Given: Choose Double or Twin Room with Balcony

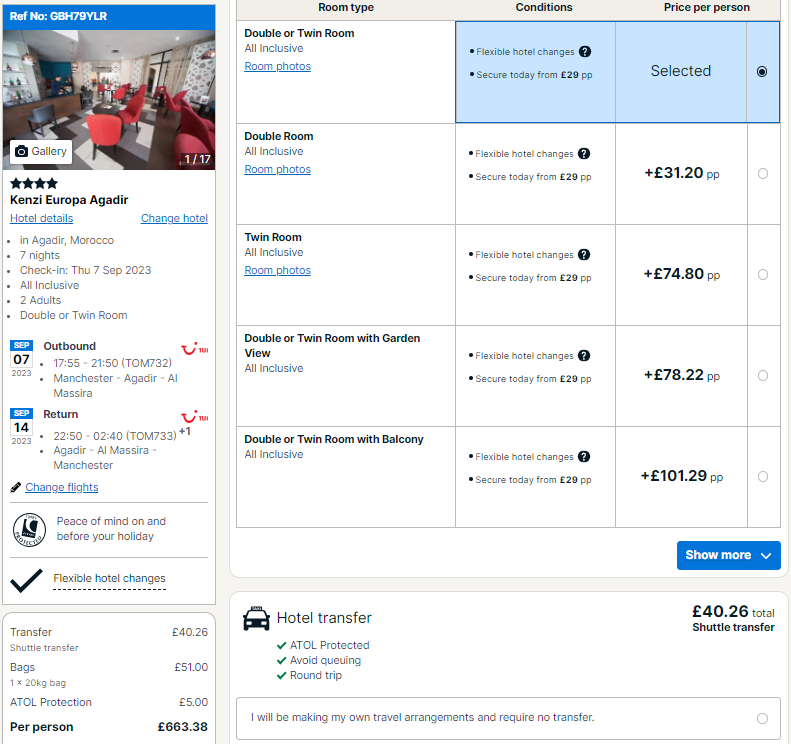Looking at the screenshot, I should tap(763, 476).
